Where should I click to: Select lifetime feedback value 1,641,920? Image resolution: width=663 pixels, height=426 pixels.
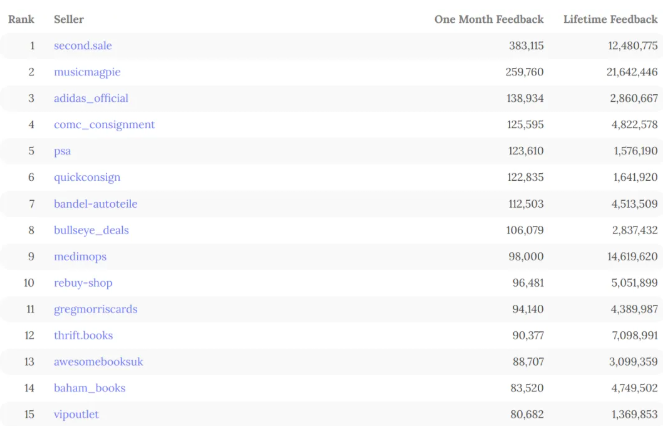click(x=636, y=177)
